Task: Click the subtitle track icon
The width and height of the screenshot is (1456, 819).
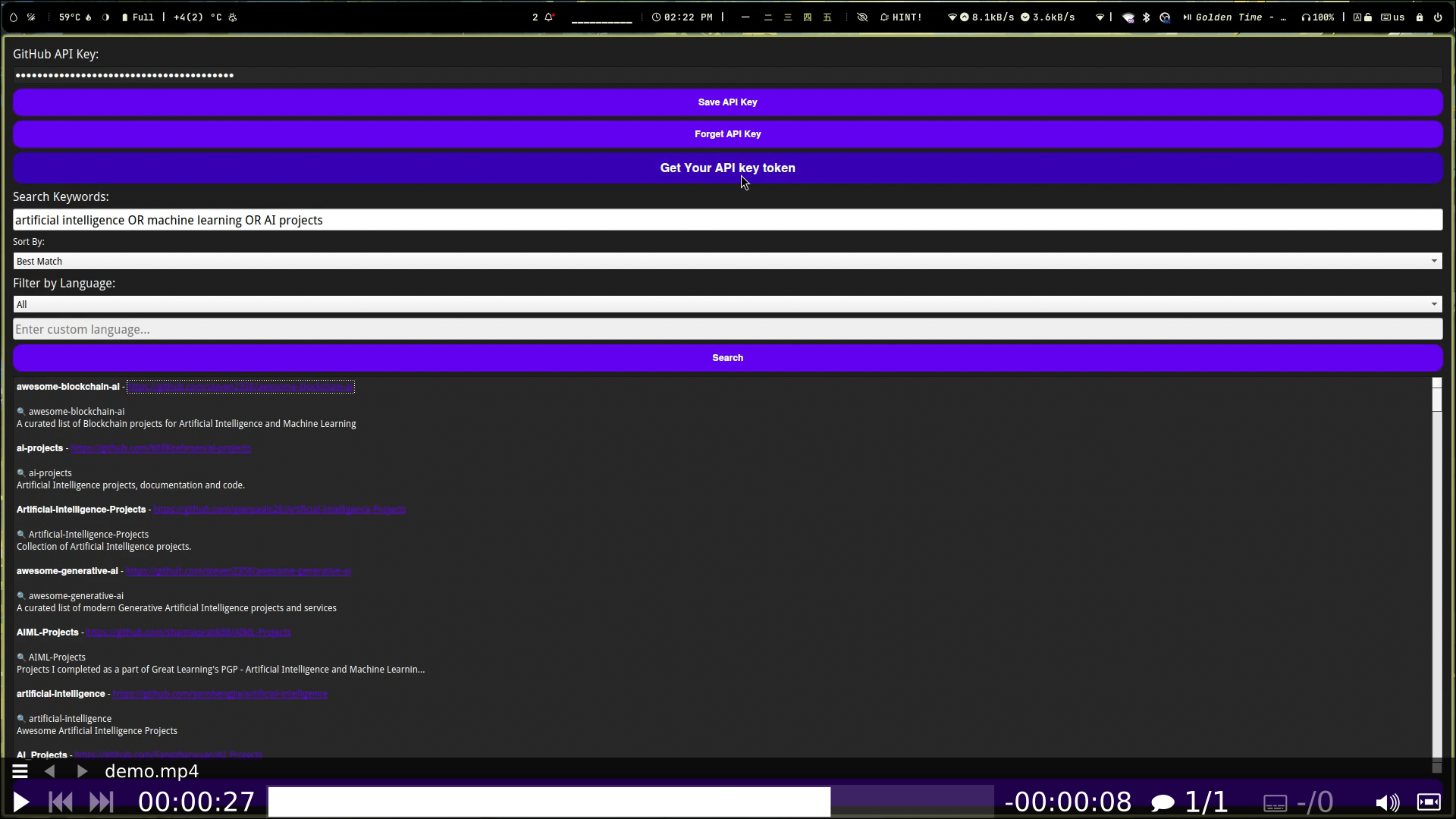Action: point(1275,802)
